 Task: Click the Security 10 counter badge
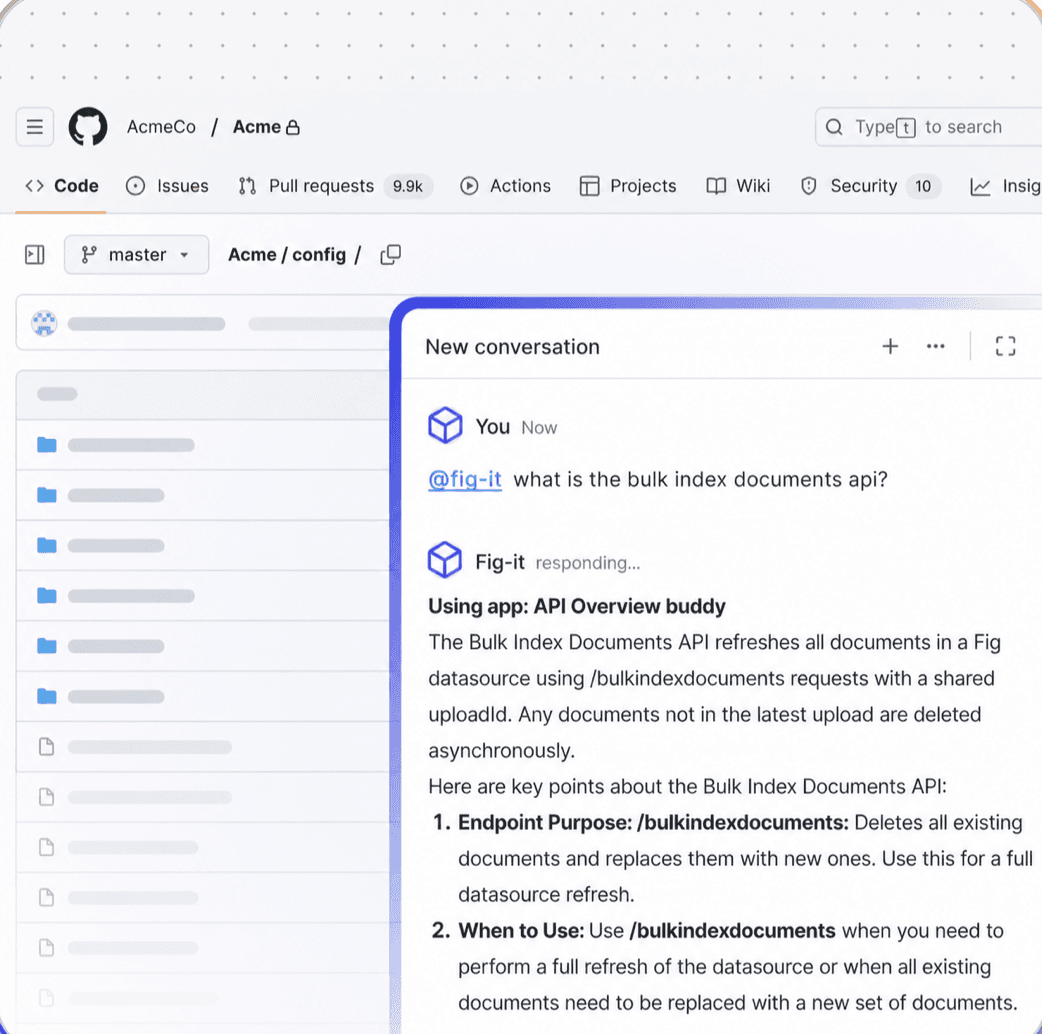click(x=923, y=186)
